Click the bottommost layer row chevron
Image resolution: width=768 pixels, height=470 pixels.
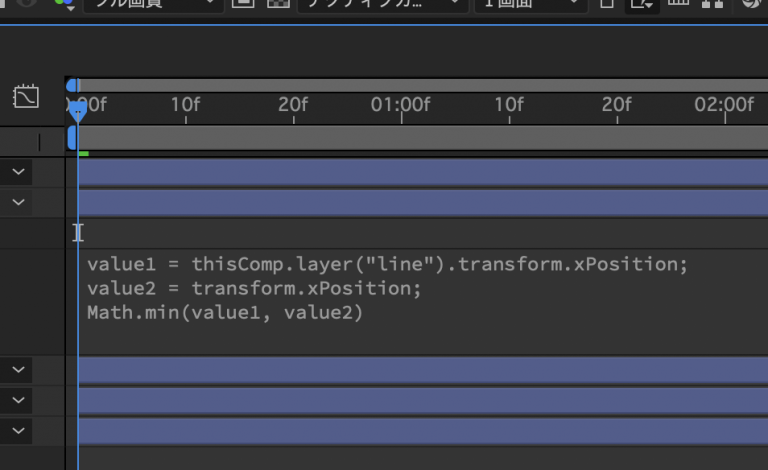18,431
